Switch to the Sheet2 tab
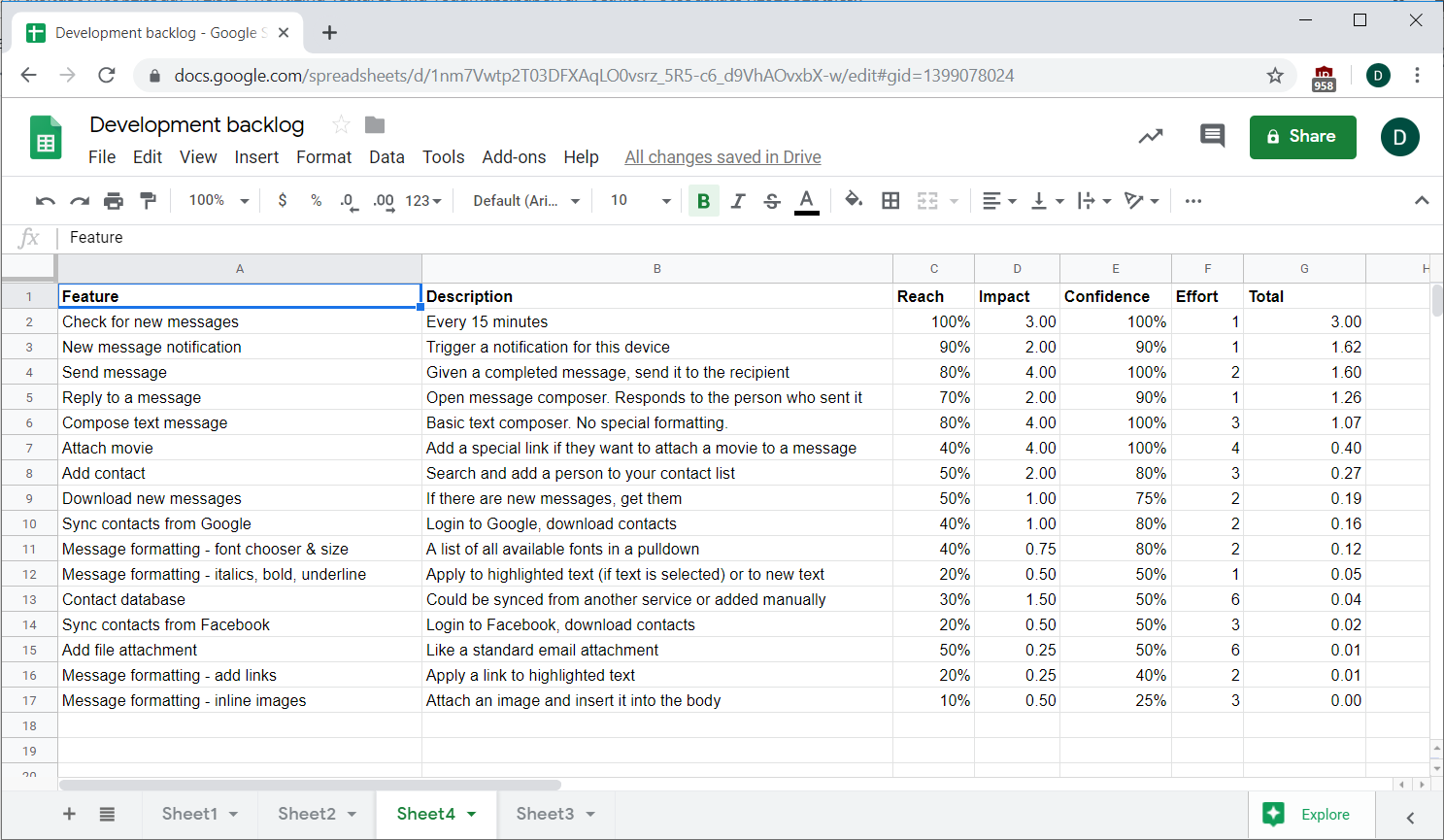 307,814
